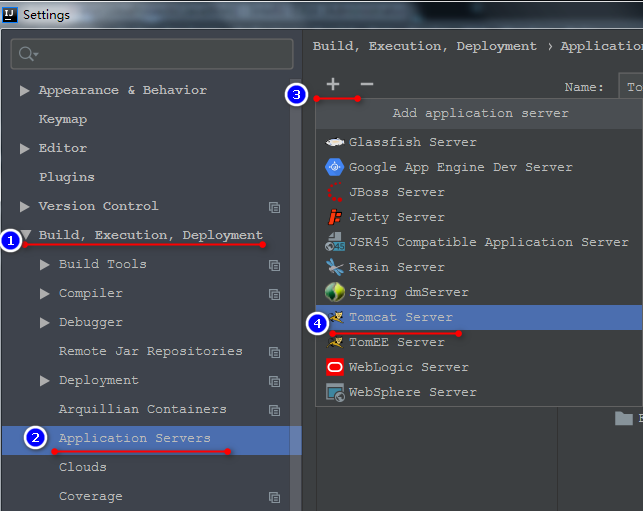Choose JSR45 Compatible Application Server
Image resolution: width=643 pixels, height=511 pixels.
[x=479, y=242]
